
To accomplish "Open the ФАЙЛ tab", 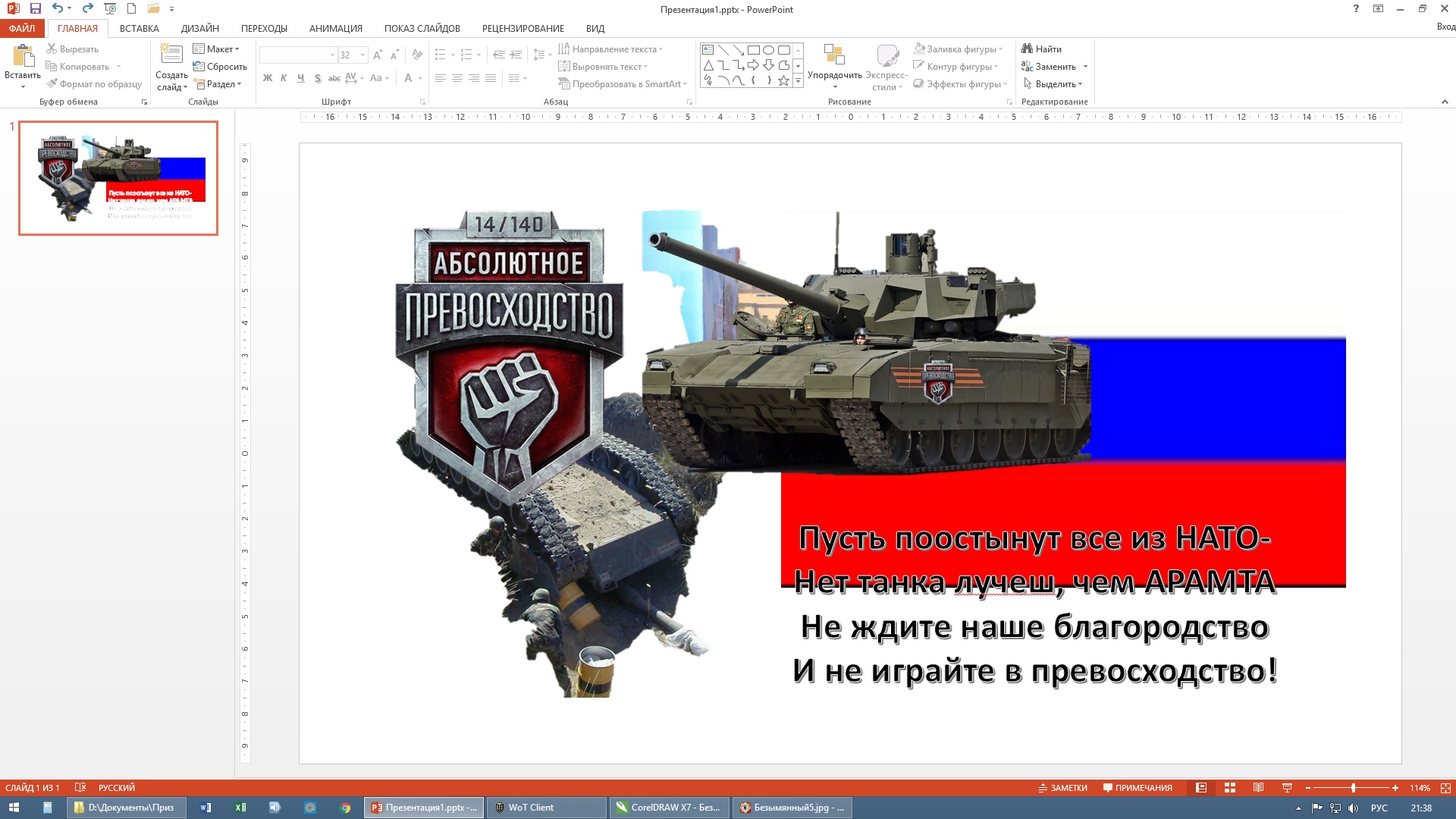I will pos(22,28).
